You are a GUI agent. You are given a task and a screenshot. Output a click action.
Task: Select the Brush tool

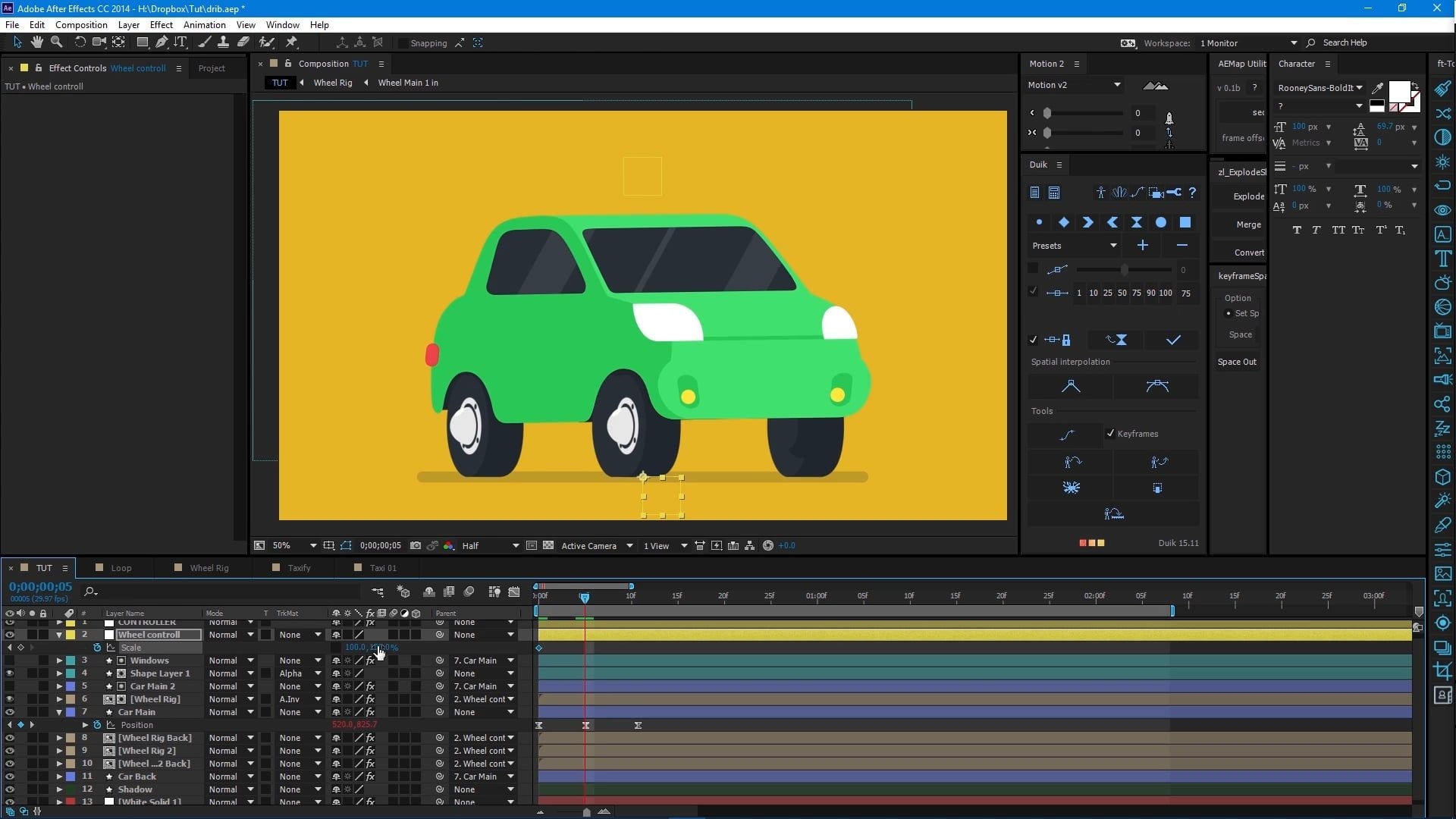coord(205,42)
